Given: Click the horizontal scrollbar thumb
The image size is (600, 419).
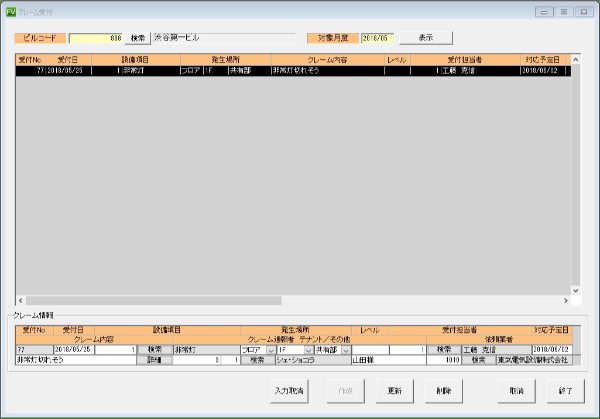Looking at the screenshot, I should (154, 300).
